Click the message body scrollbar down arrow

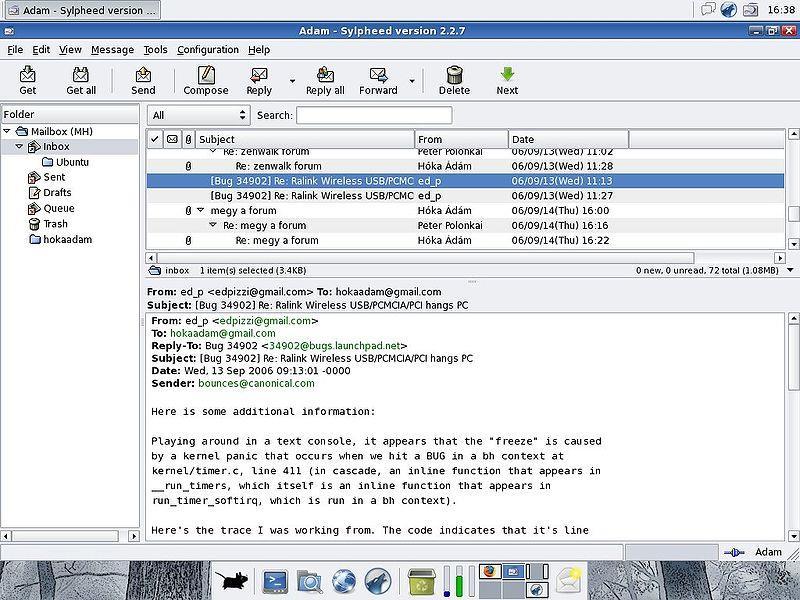pyautogui.click(x=793, y=535)
